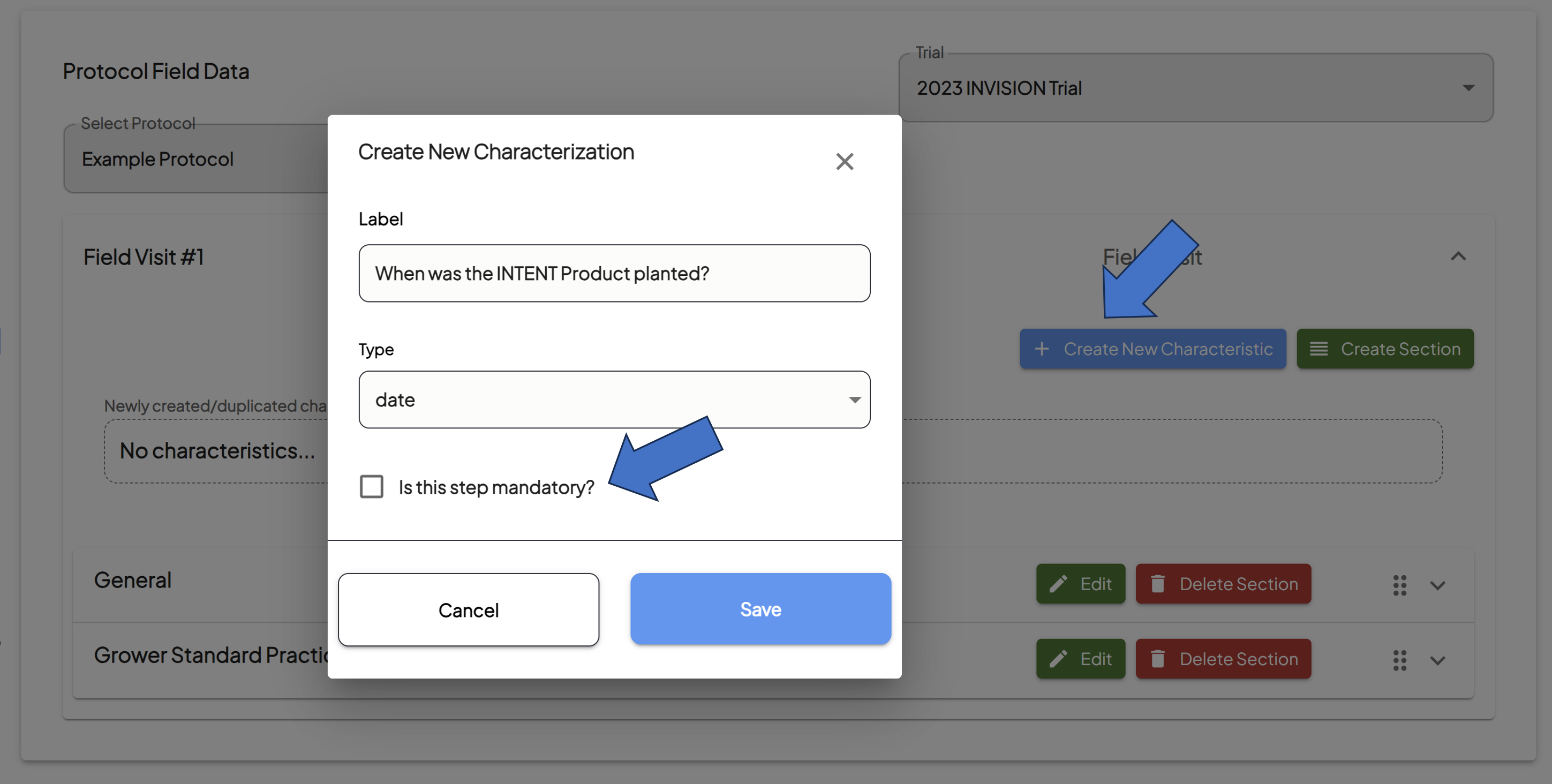1552x784 pixels.
Task: Close the Create New Characterization dialog
Action: 845,161
